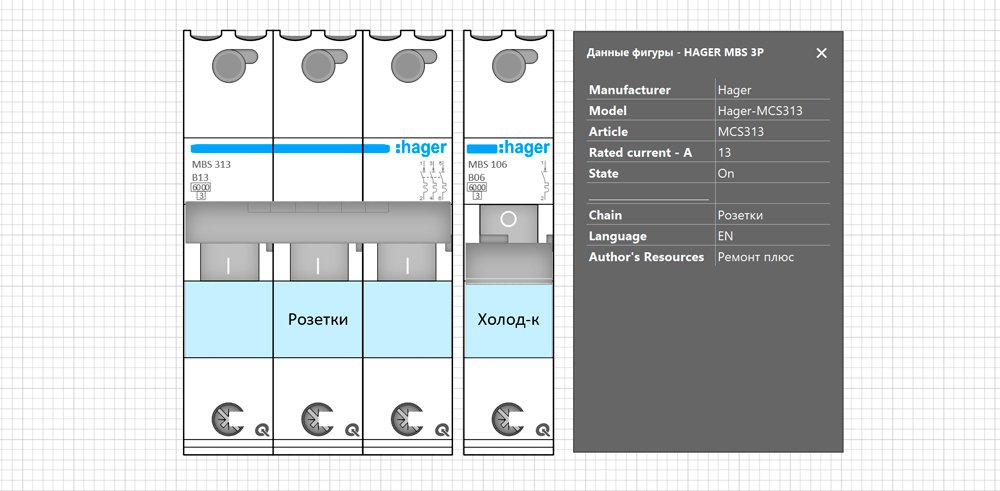
Task: Click the MBS 106 model marking
Action: click(486, 165)
